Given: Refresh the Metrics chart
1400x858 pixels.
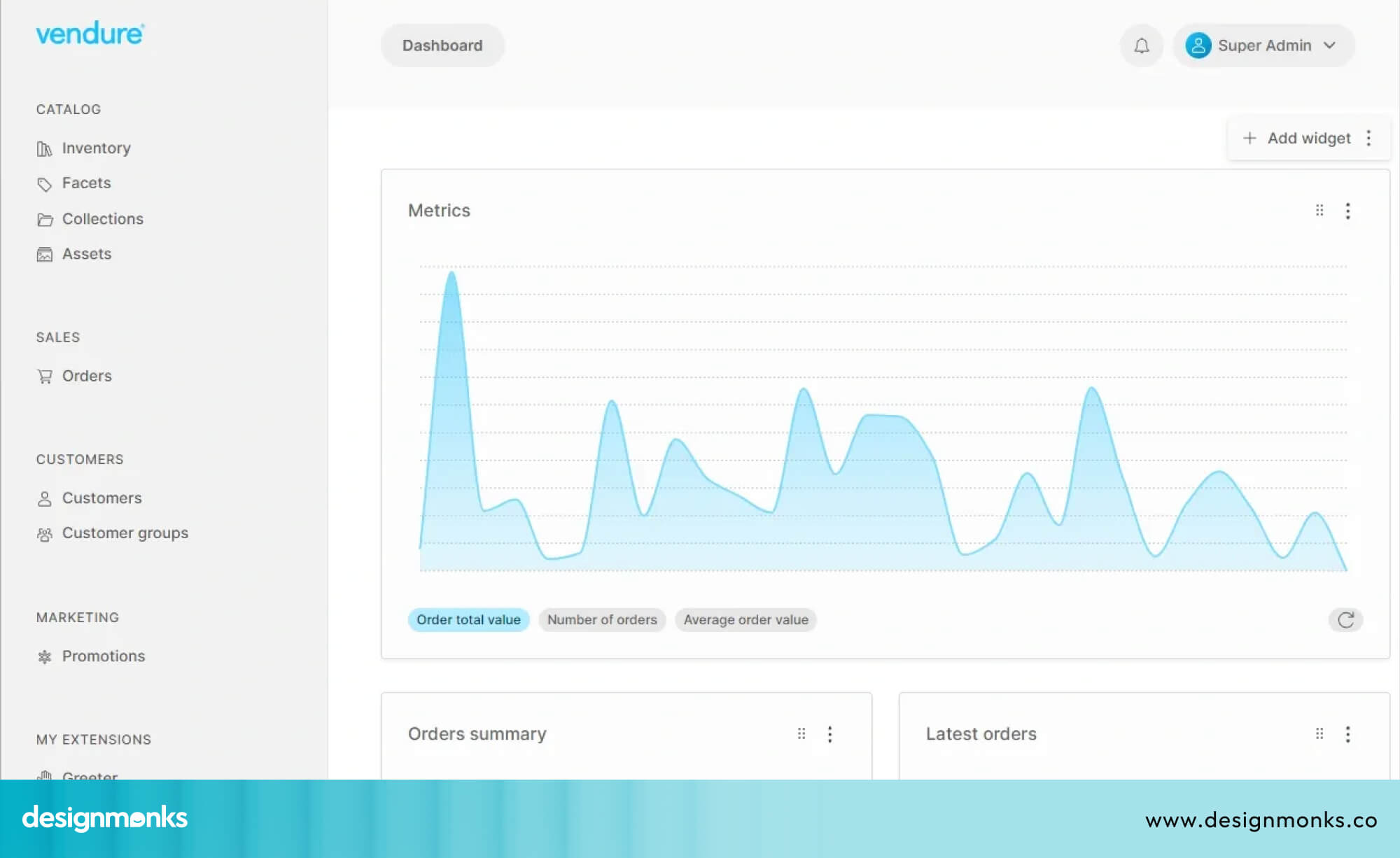Looking at the screenshot, I should (1345, 620).
